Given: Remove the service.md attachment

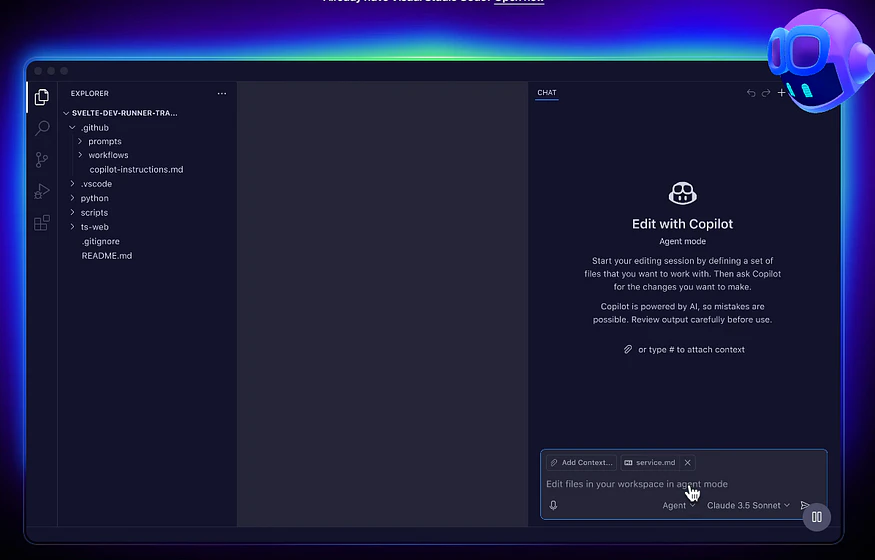Looking at the screenshot, I should pyautogui.click(x=688, y=462).
